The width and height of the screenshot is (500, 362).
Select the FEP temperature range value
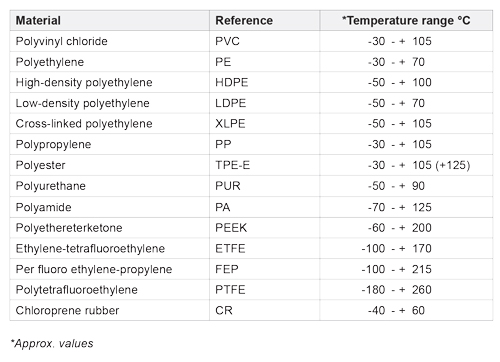[x=396, y=269]
